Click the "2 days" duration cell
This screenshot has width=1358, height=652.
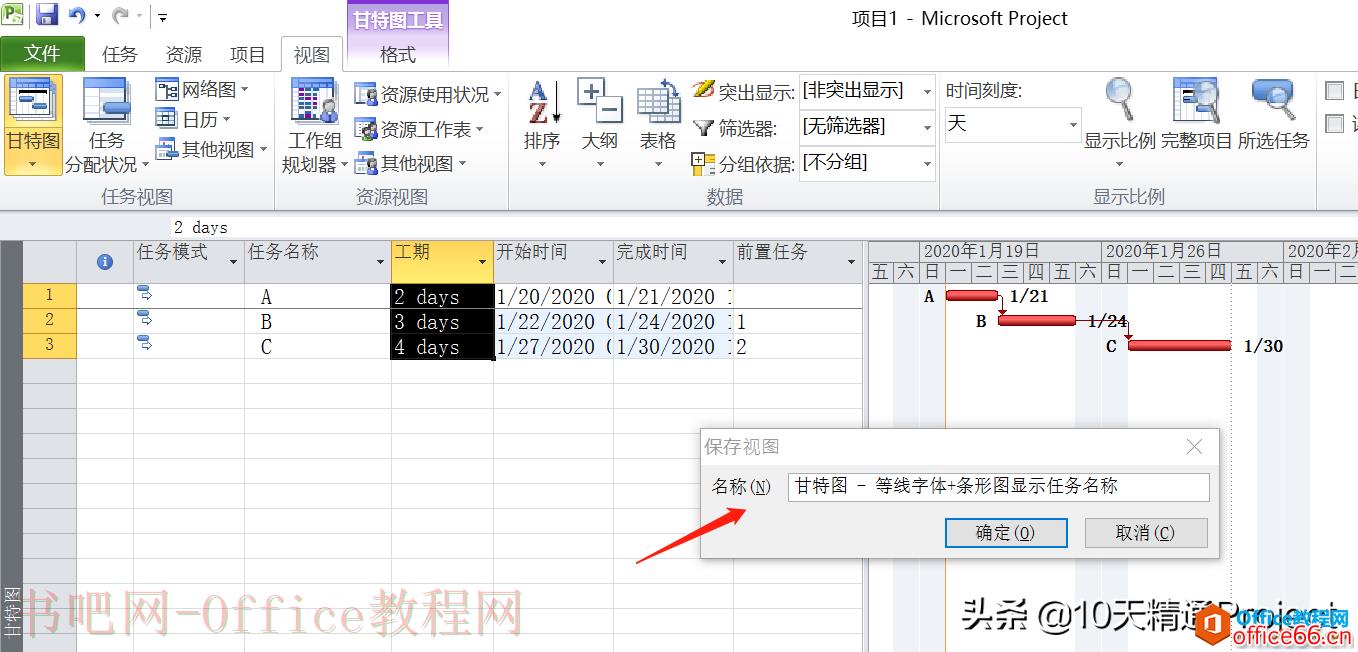coord(442,296)
